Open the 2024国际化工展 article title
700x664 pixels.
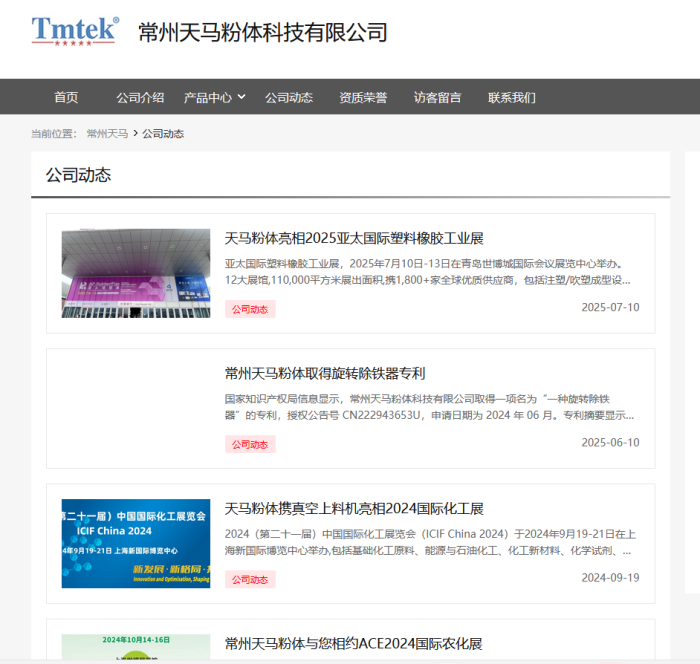pyautogui.click(x=354, y=508)
